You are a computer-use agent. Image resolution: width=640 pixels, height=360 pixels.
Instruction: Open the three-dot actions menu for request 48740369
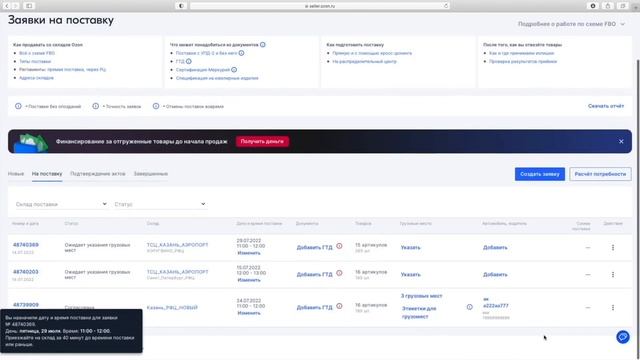click(613, 248)
